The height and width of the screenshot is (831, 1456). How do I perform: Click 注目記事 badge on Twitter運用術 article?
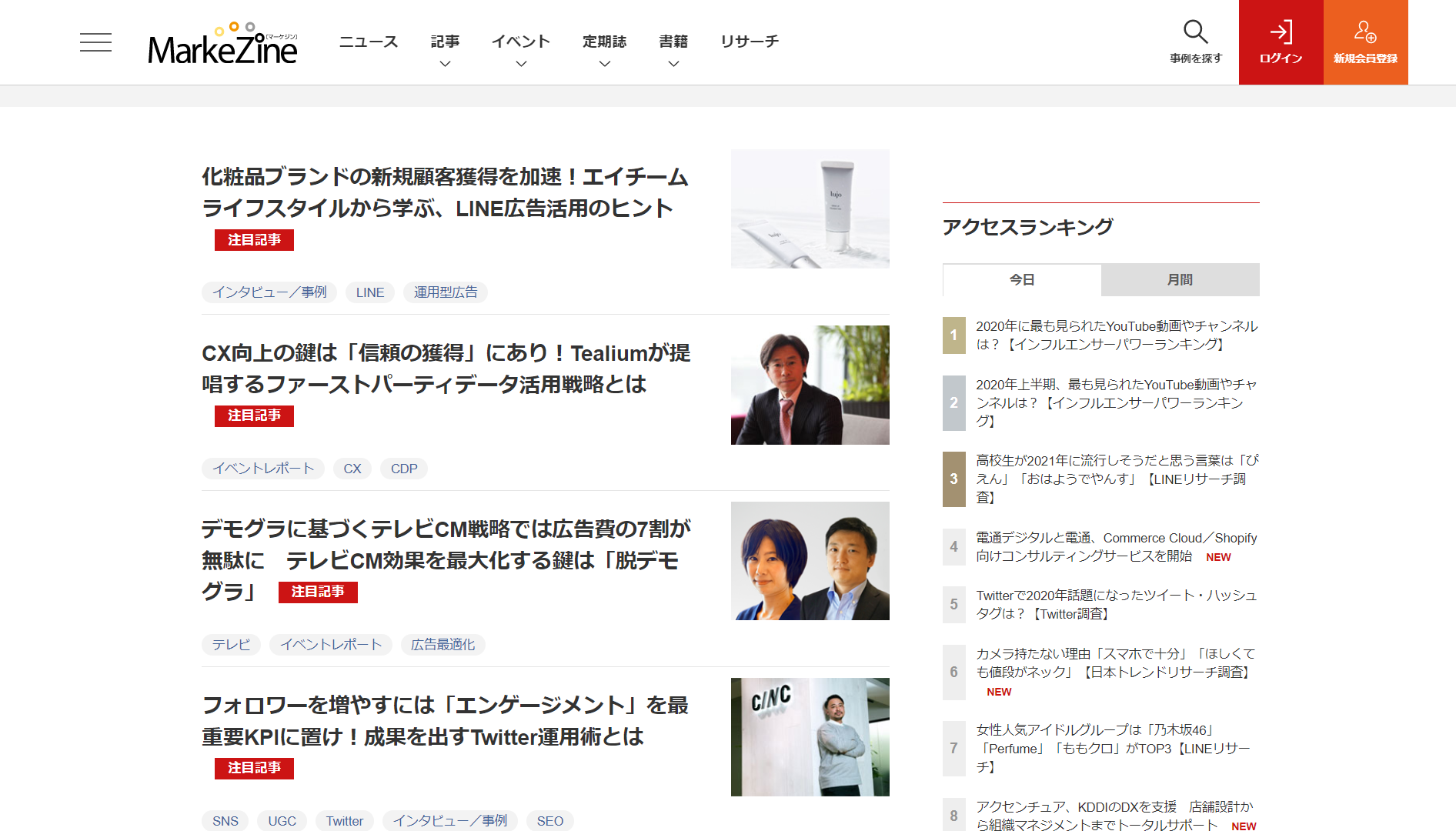254,769
